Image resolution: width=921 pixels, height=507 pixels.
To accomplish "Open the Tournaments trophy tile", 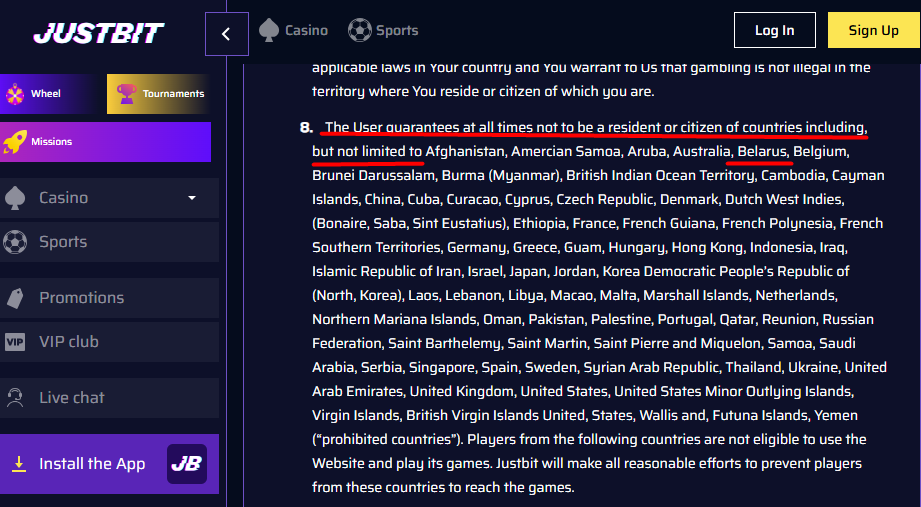I will pyautogui.click(x=159, y=94).
